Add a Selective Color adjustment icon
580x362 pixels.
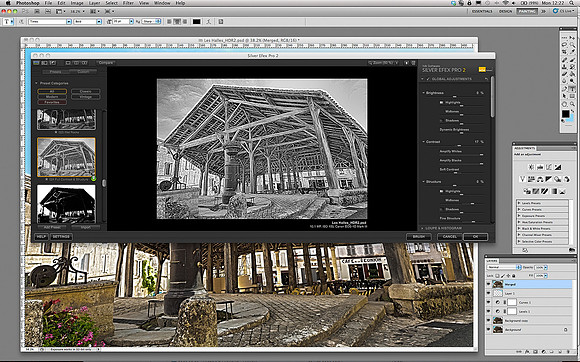coord(563,191)
